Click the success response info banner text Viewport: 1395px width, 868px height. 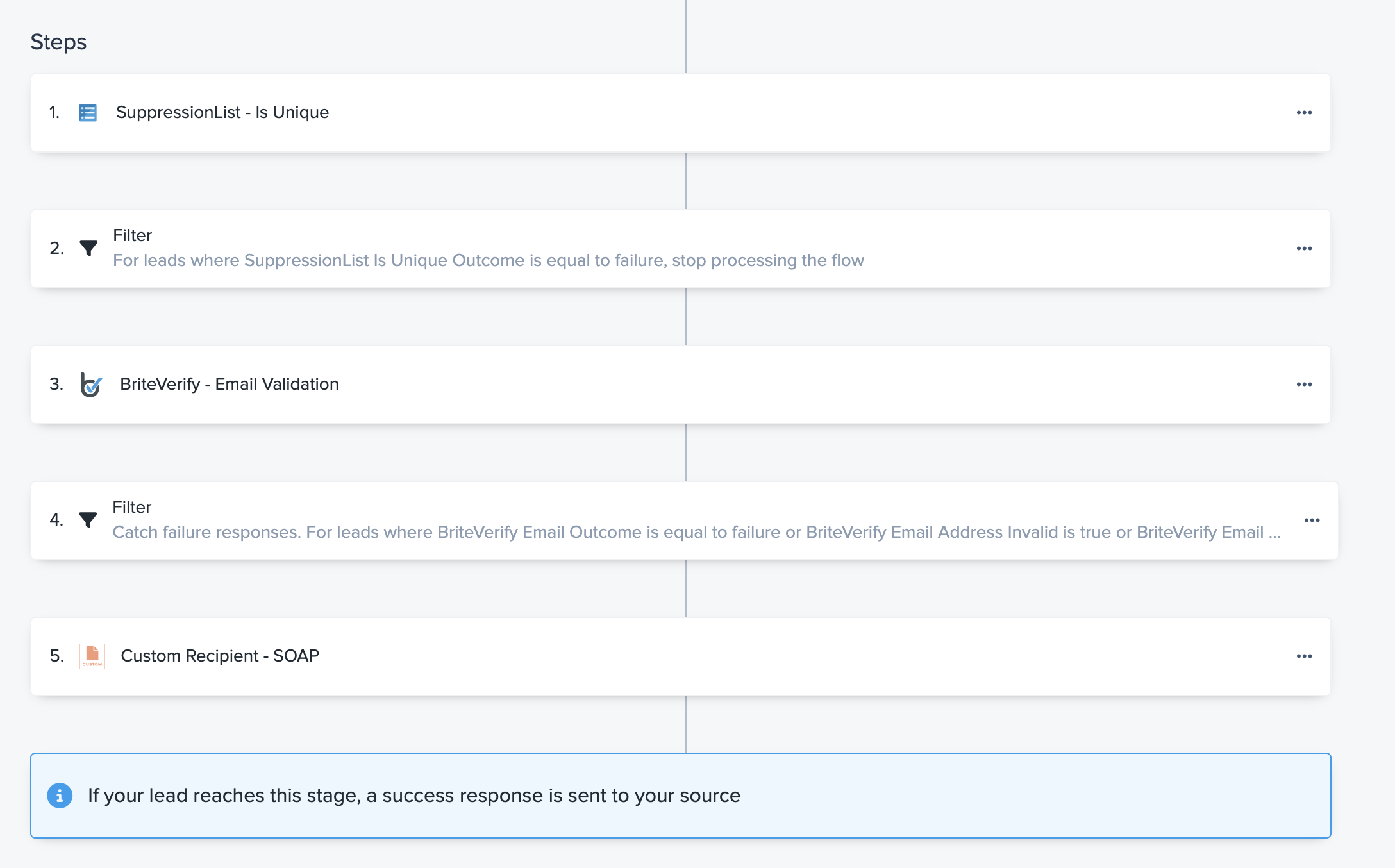tap(413, 796)
